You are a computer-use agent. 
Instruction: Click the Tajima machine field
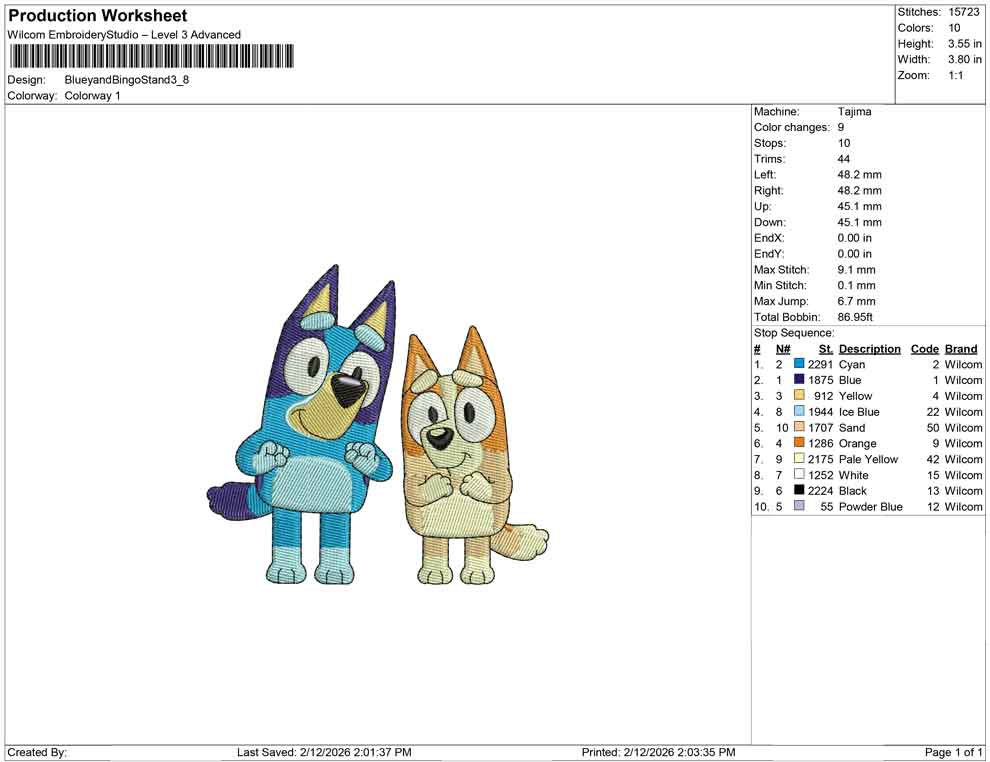(x=855, y=111)
